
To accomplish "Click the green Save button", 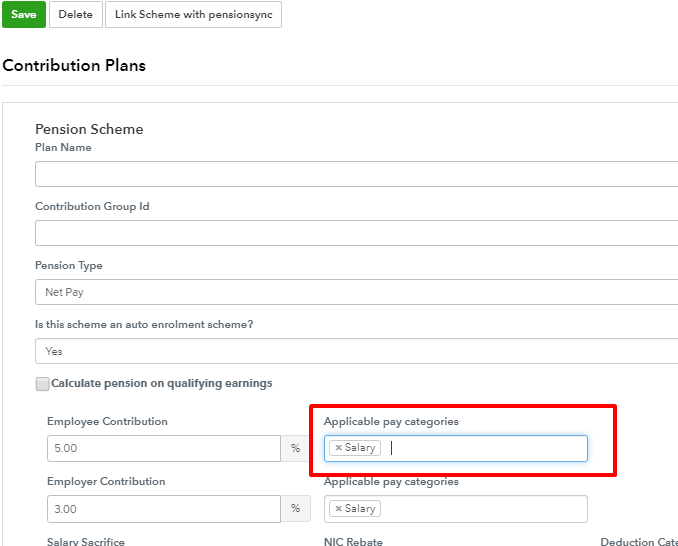I will (x=23, y=15).
